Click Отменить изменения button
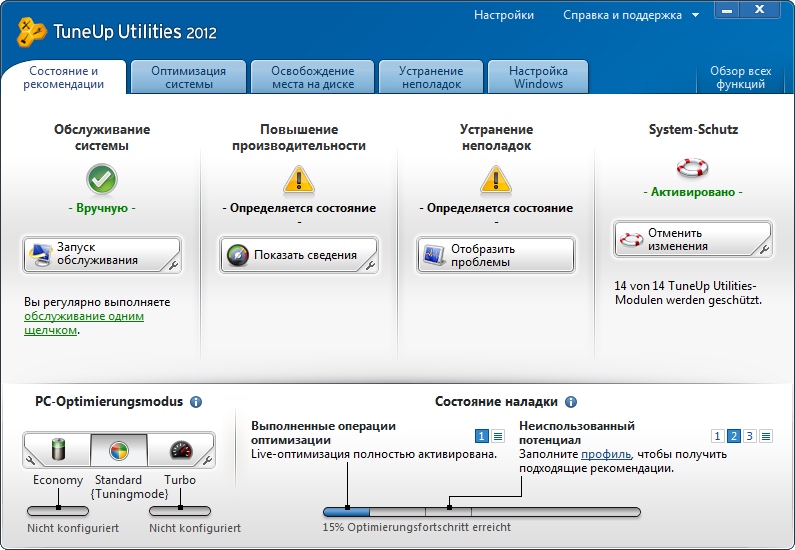This screenshot has height=550, width=795. (693, 239)
